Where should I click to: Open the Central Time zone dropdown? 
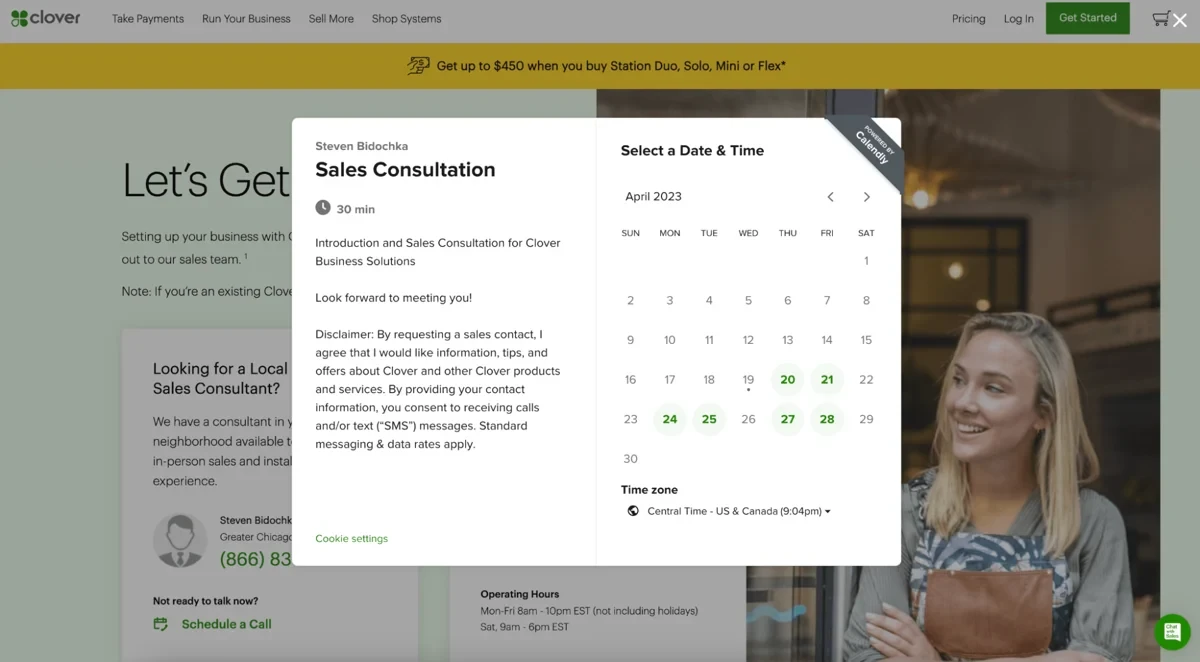point(739,511)
